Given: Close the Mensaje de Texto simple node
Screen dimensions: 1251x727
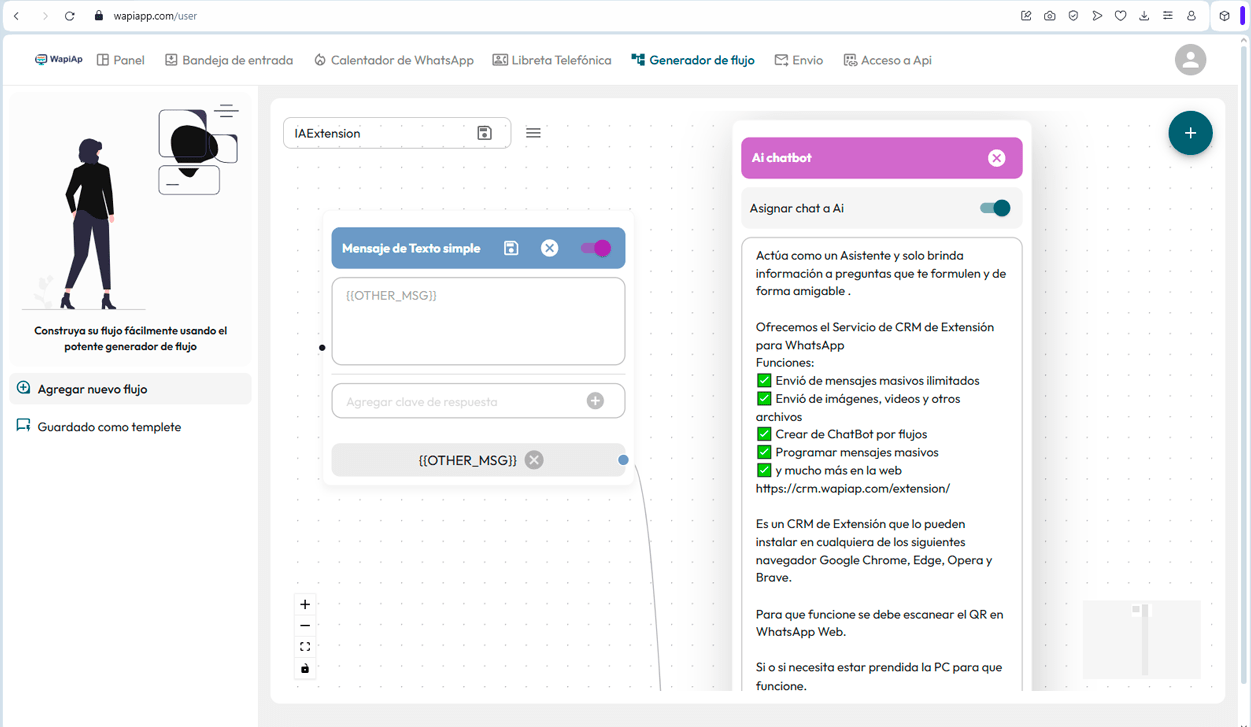Looking at the screenshot, I should (549, 248).
